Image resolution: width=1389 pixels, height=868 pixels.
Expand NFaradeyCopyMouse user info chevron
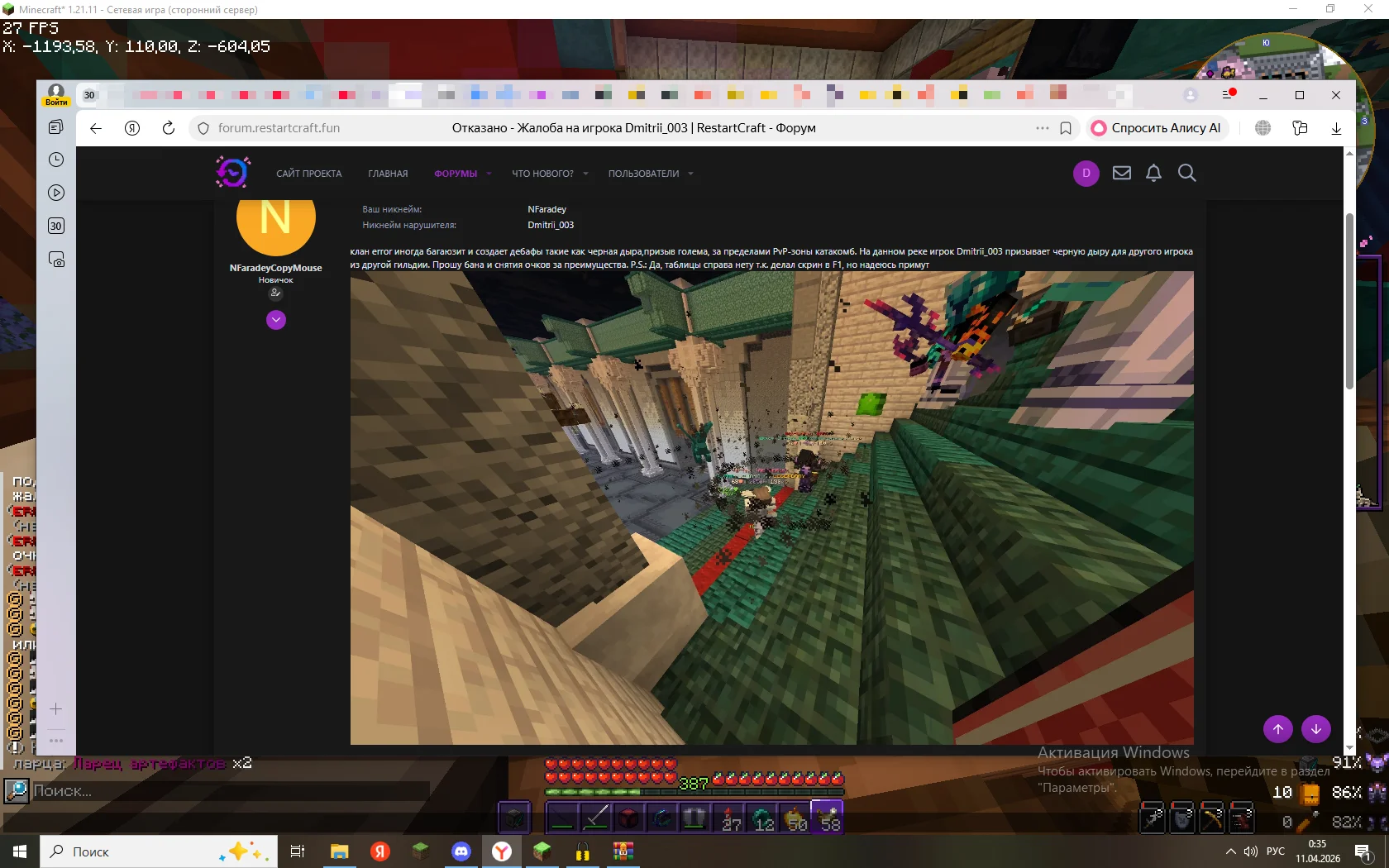276,320
